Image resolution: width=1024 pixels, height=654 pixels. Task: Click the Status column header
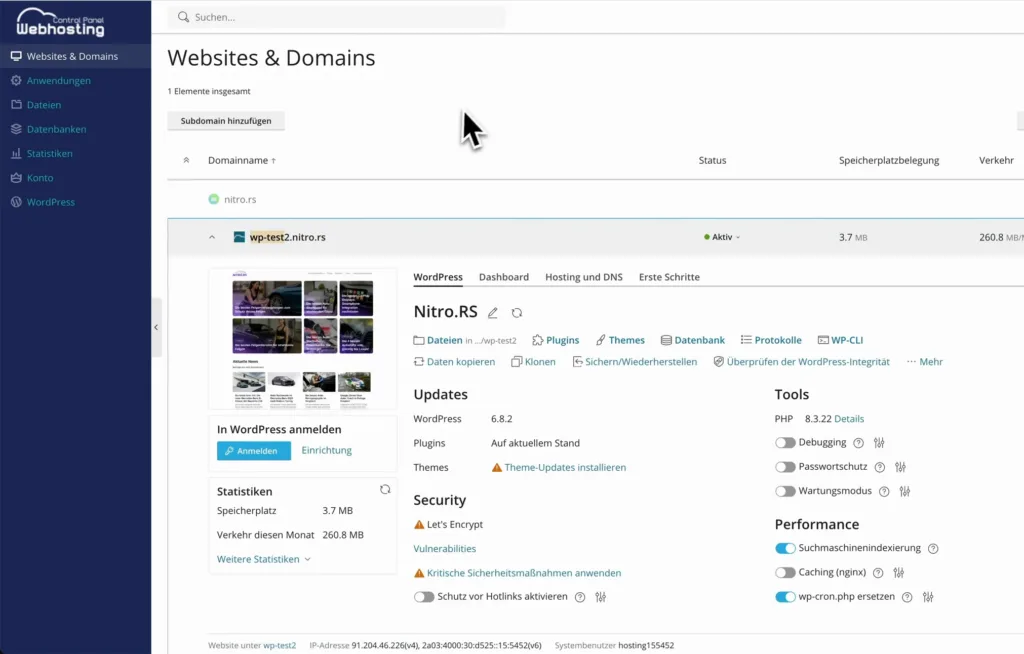(712, 160)
